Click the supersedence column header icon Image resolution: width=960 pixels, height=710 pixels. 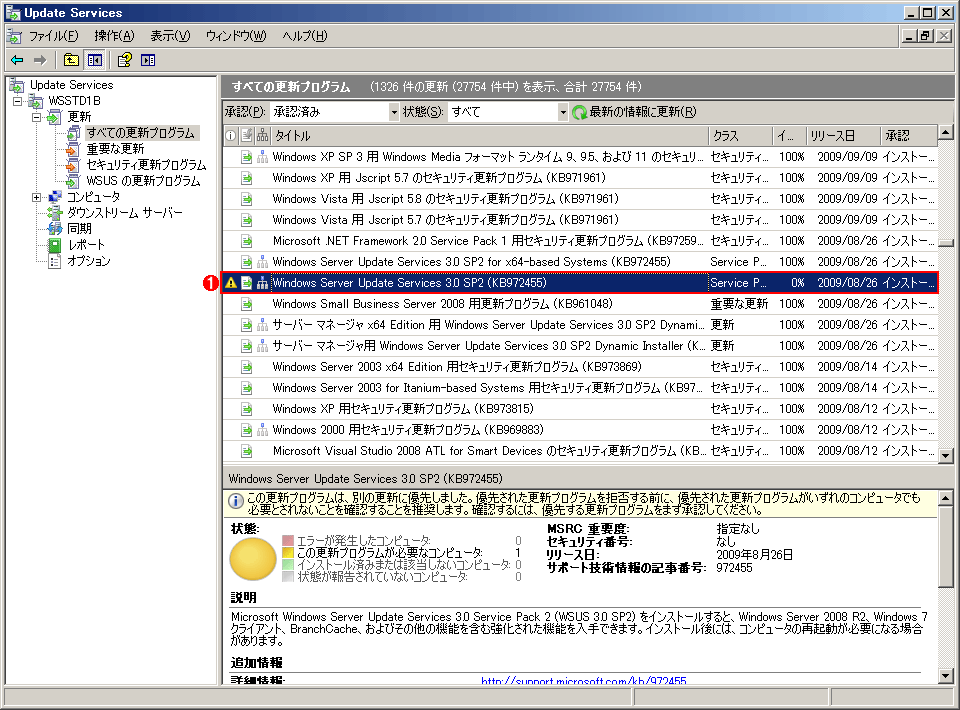coord(263,135)
